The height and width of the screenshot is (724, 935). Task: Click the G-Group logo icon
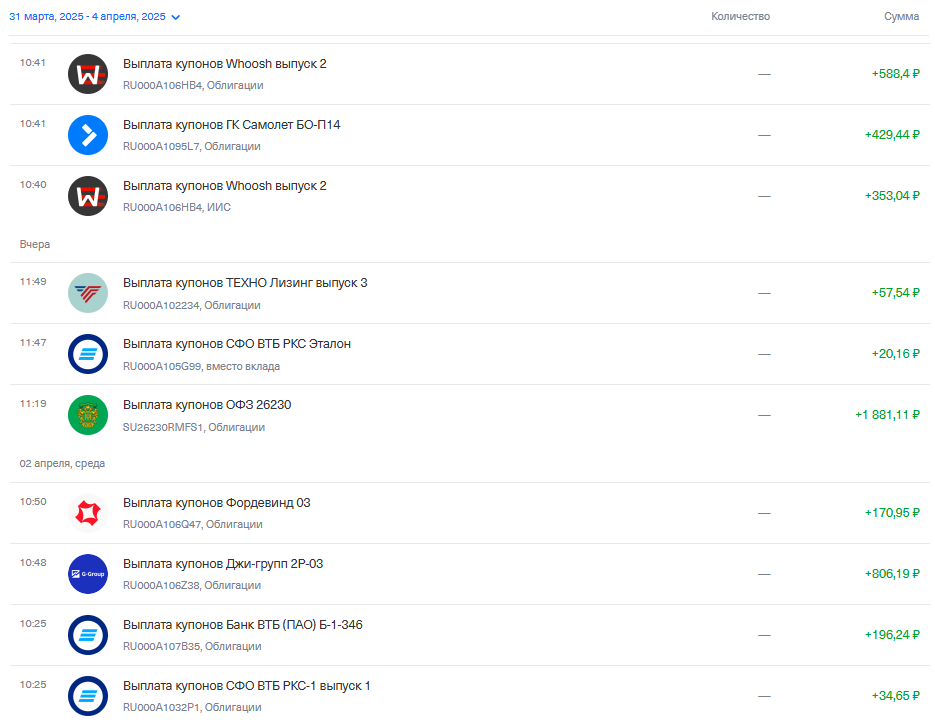coord(88,574)
